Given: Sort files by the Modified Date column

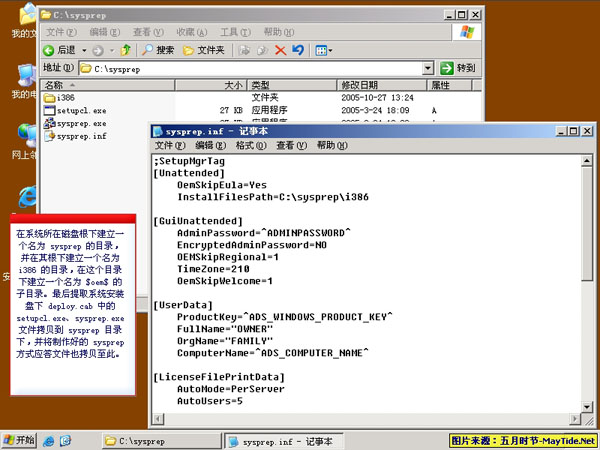Looking at the screenshot, I should [382, 85].
